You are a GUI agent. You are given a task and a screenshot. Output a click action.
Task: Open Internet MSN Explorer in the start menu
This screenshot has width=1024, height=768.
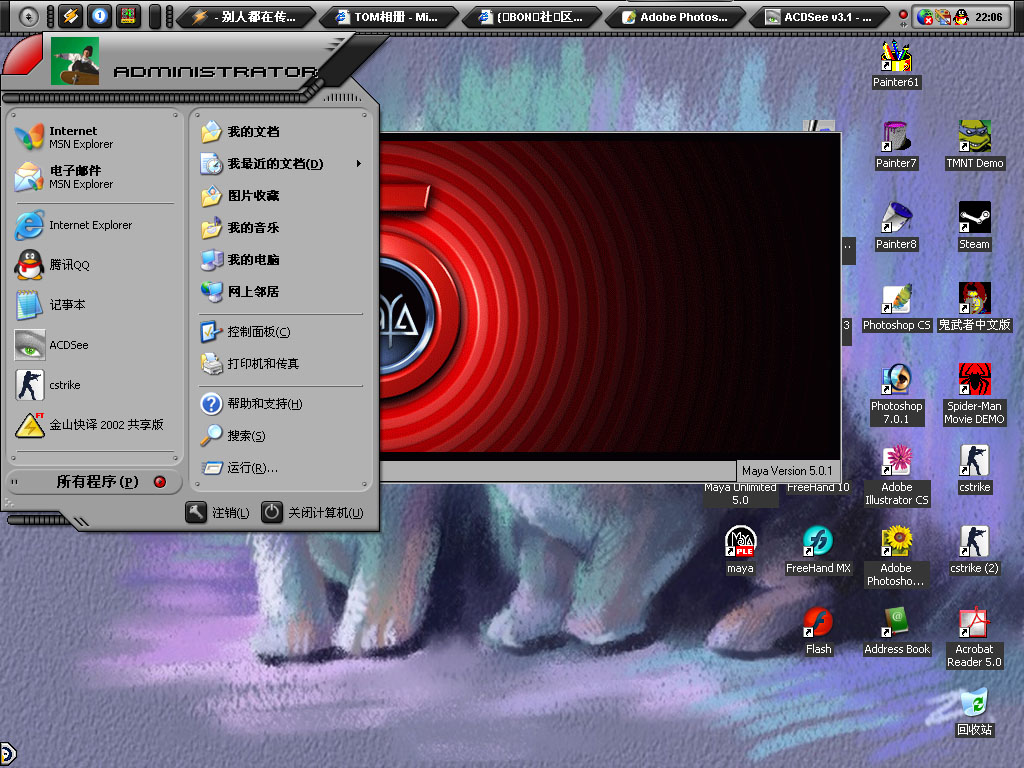94,137
